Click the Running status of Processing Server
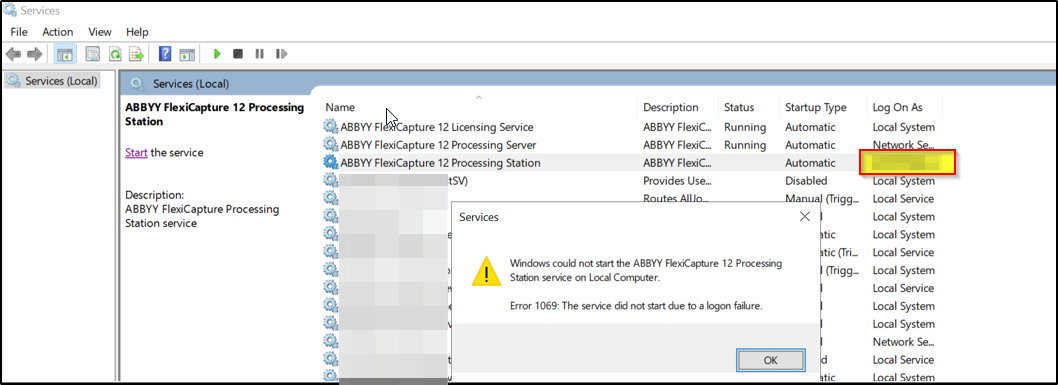 744,144
